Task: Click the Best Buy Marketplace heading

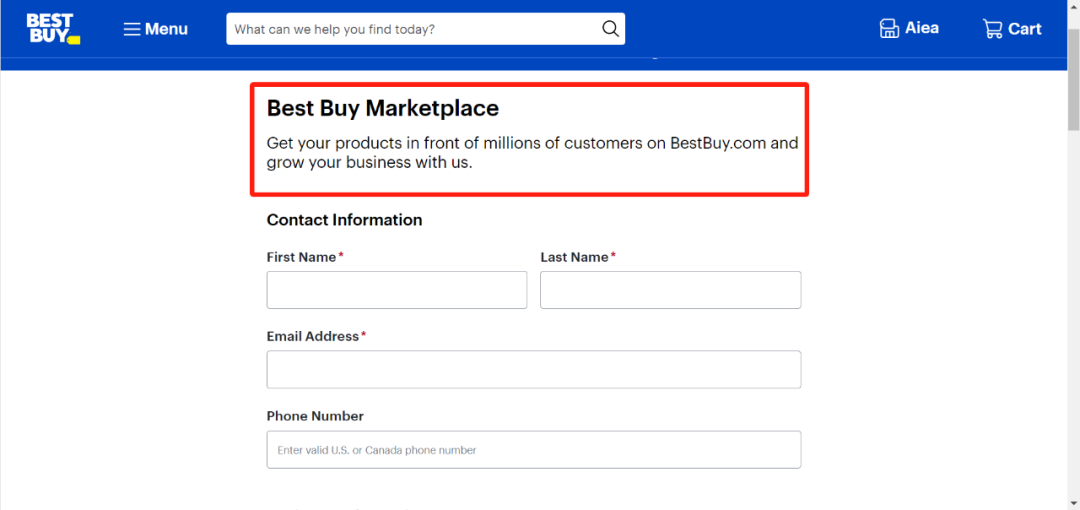Action: (x=383, y=108)
